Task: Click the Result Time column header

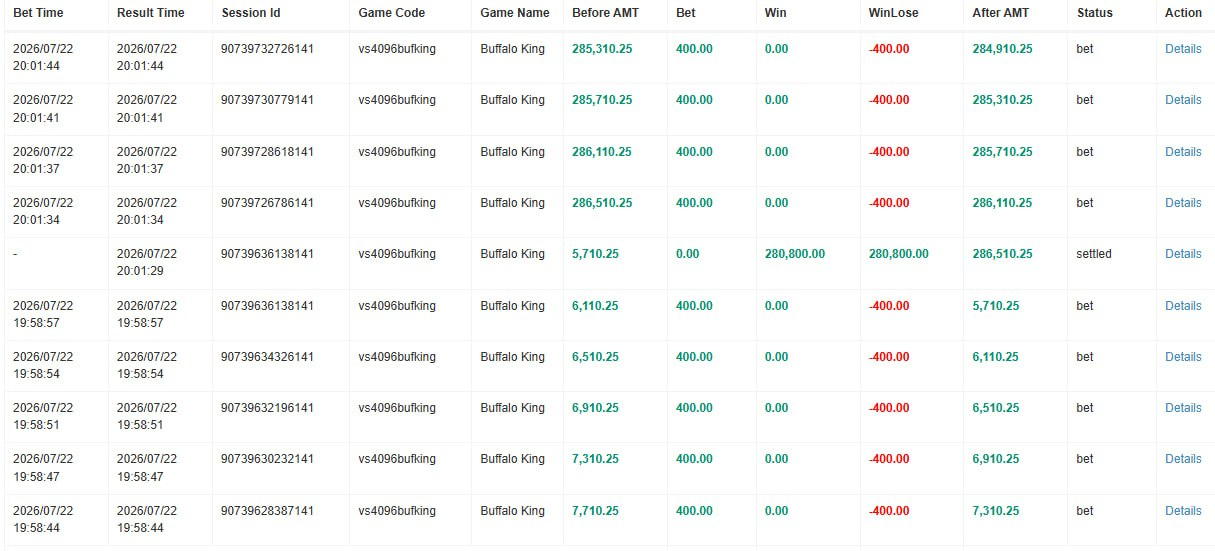Action: 151,13
